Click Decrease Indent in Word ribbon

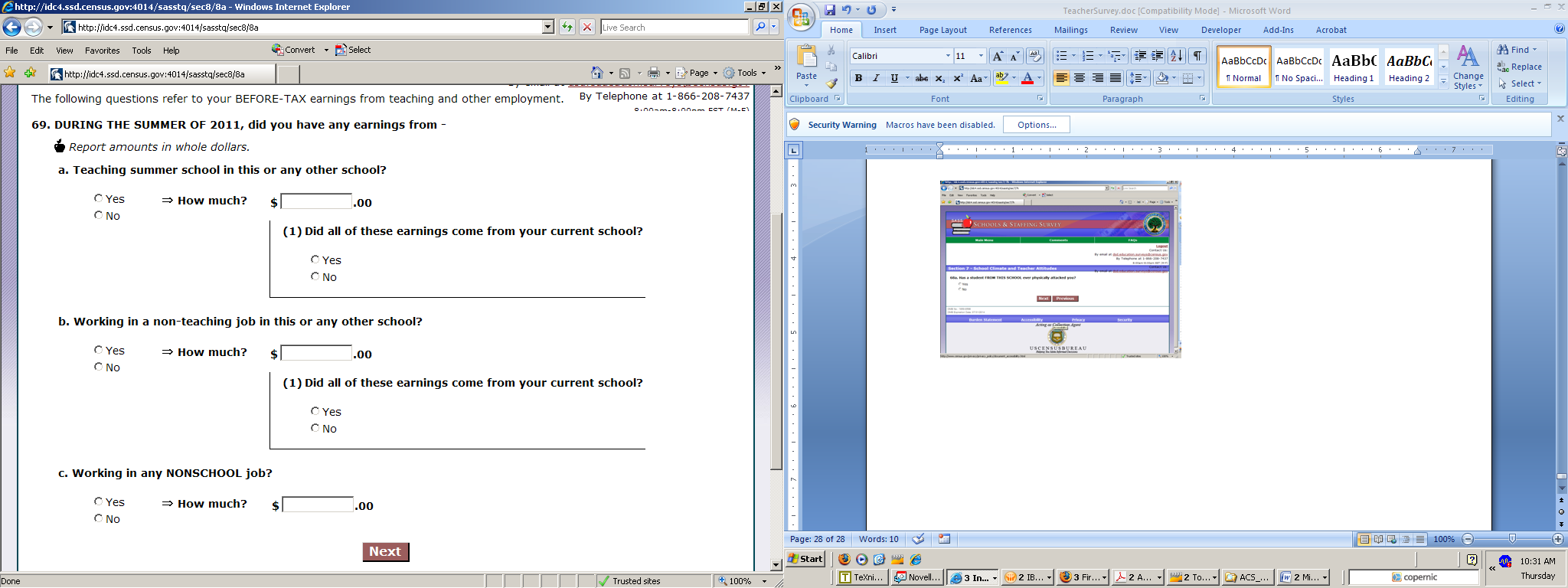coord(1140,56)
